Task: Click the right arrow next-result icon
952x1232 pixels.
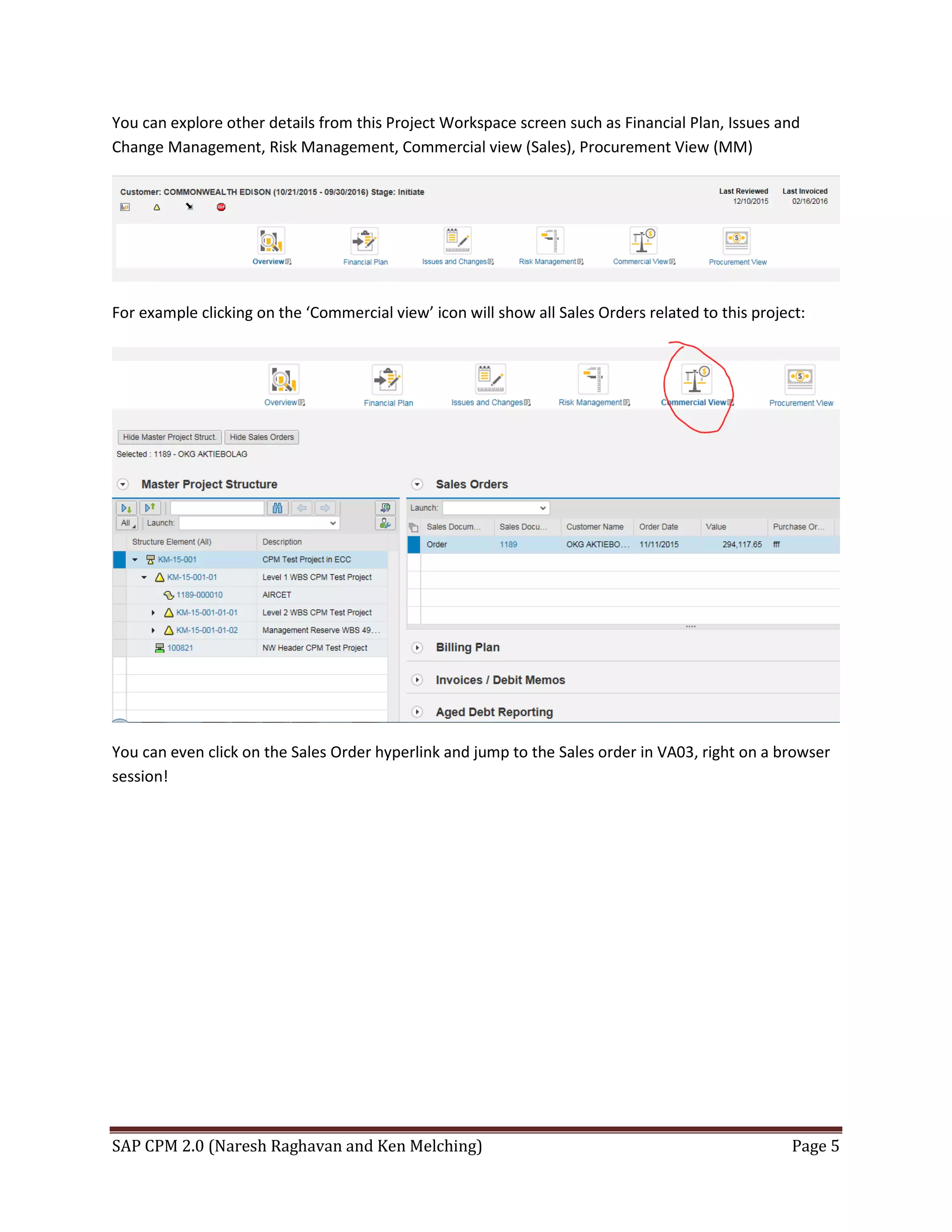Action: coord(325,508)
